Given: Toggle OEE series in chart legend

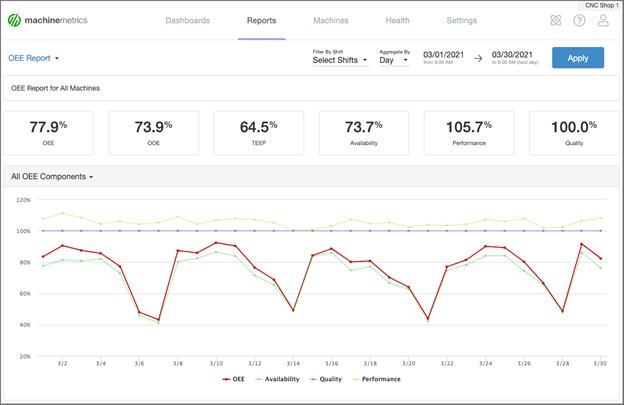Looking at the screenshot, I should 236,379.
